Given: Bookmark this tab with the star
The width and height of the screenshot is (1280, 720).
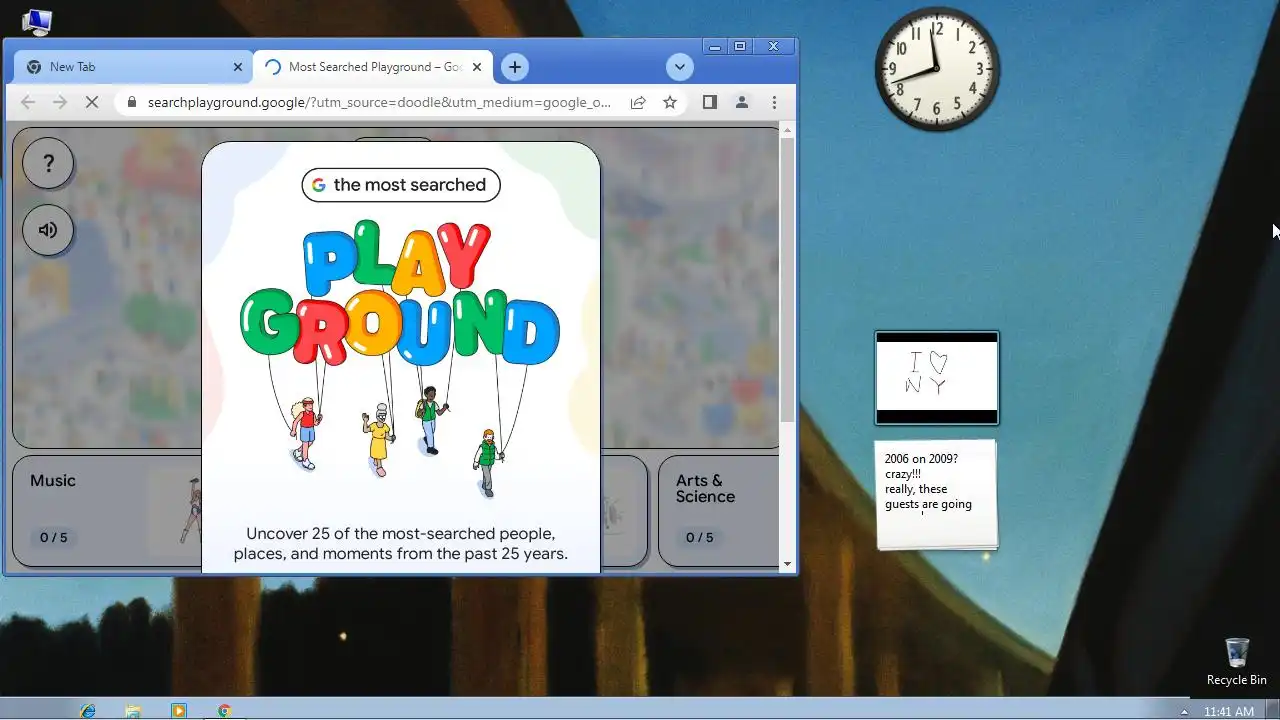Looking at the screenshot, I should click(670, 102).
